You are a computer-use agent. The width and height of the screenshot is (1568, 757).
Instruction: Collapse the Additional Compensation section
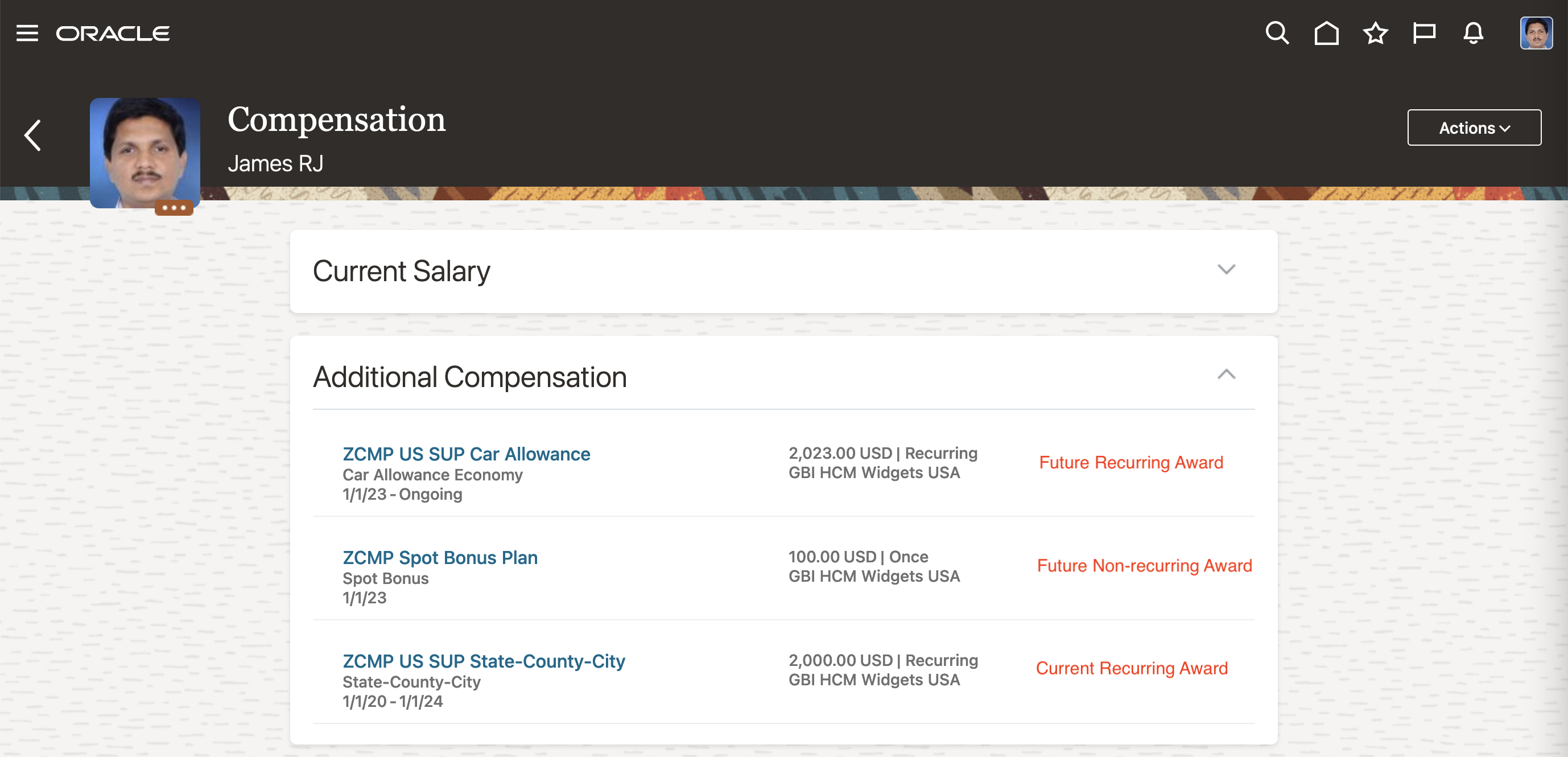click(x=1226, y=375)
